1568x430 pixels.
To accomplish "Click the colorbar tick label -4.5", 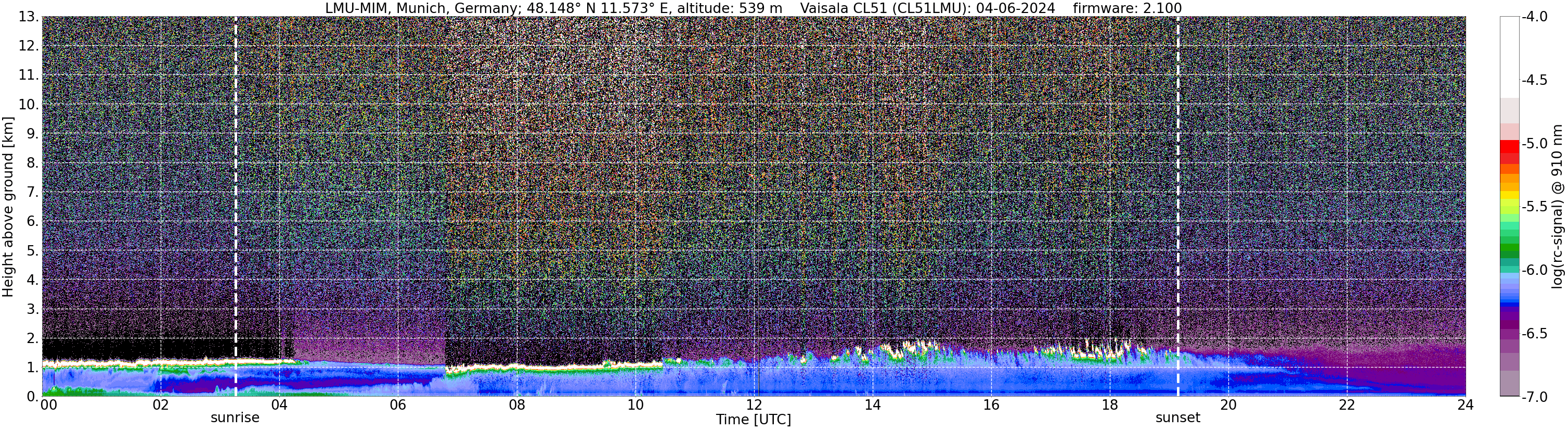I will point(1535,80).
